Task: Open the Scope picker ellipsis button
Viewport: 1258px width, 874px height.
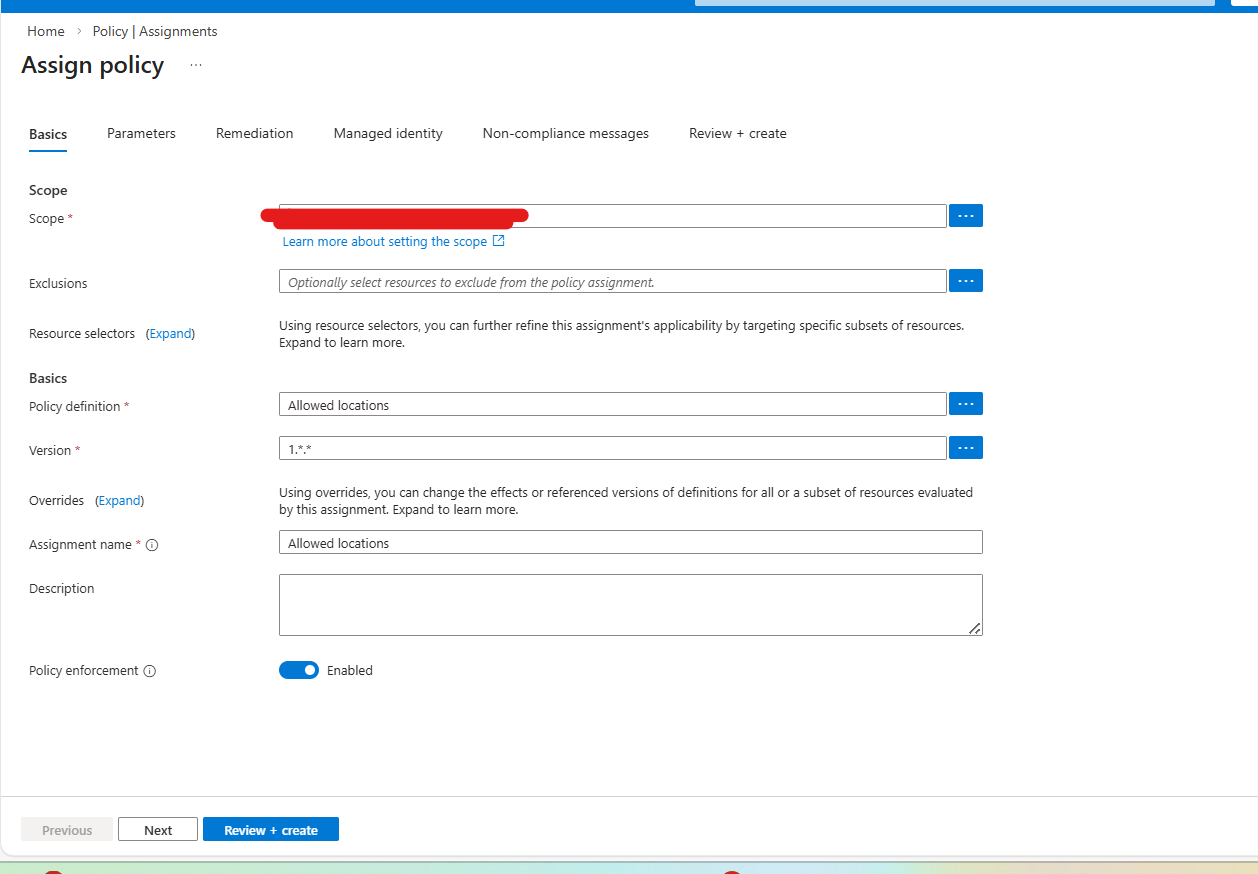Action: (965, 215)
